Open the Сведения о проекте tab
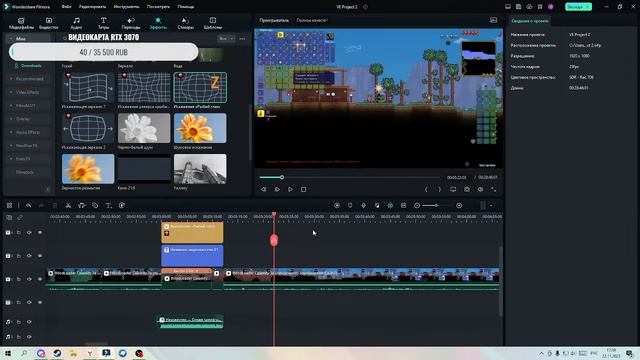This screenshot has height=360, width=640. (x=530, y=21)
